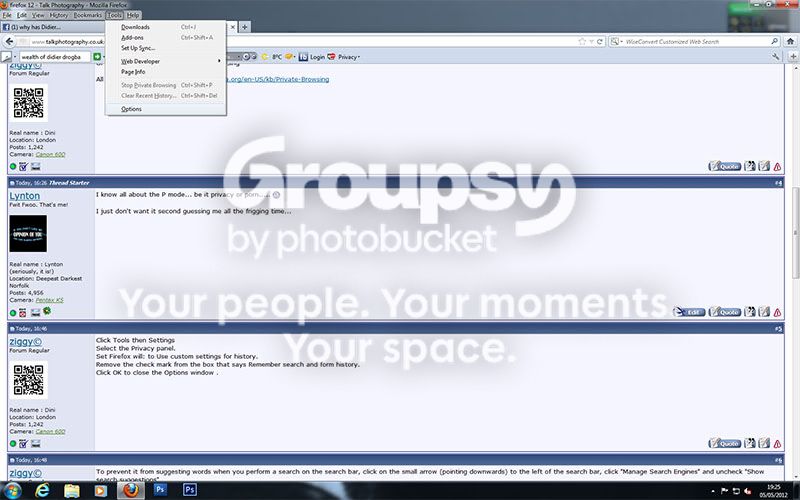800x500 pixels.
Task: Click the Quick Reply icon in Lynton's post
Action: [x=764, y=312]
